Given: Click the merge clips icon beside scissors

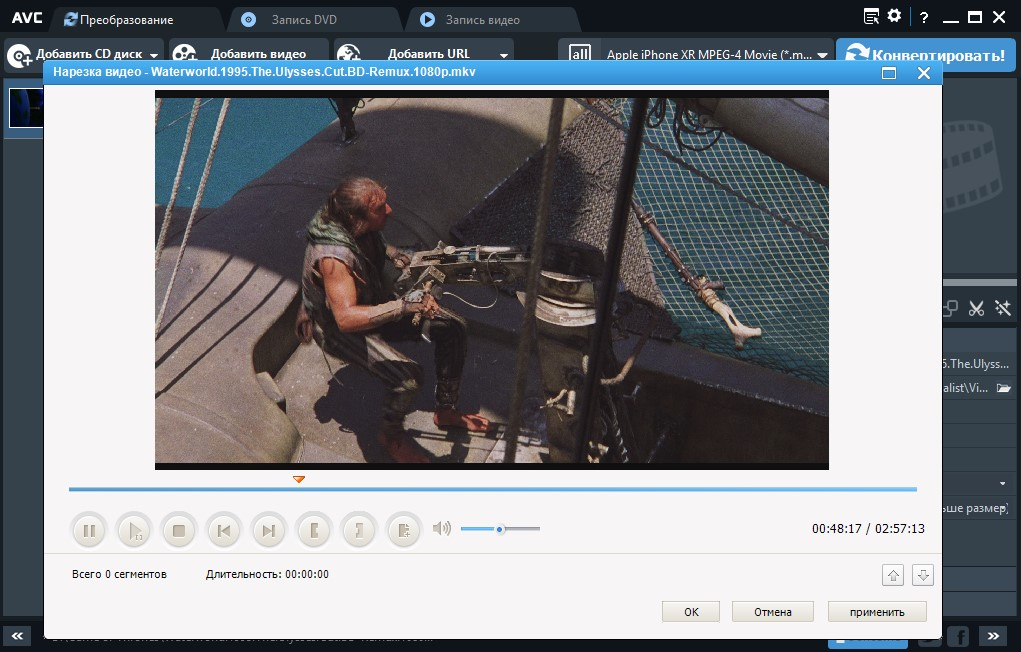Looking at the screenshot, I should click(x=950, y=308).
